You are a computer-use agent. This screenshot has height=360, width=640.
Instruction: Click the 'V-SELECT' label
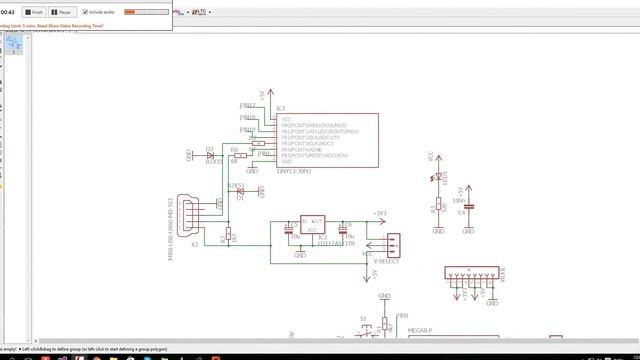pyautogui.click(x=387, y=261)
